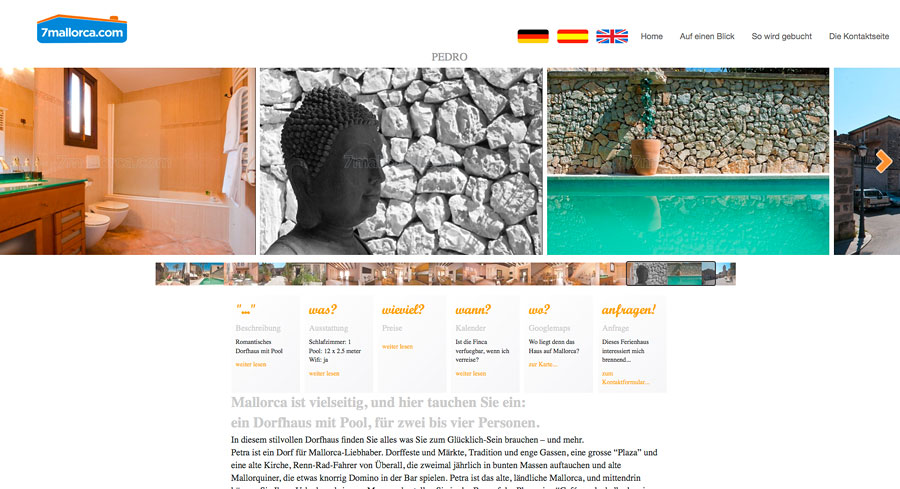Viewport: 900px width, 489px height.
Task: Open 'zur Karte...' Googlemaps link
Action: (x=543, y=364)
